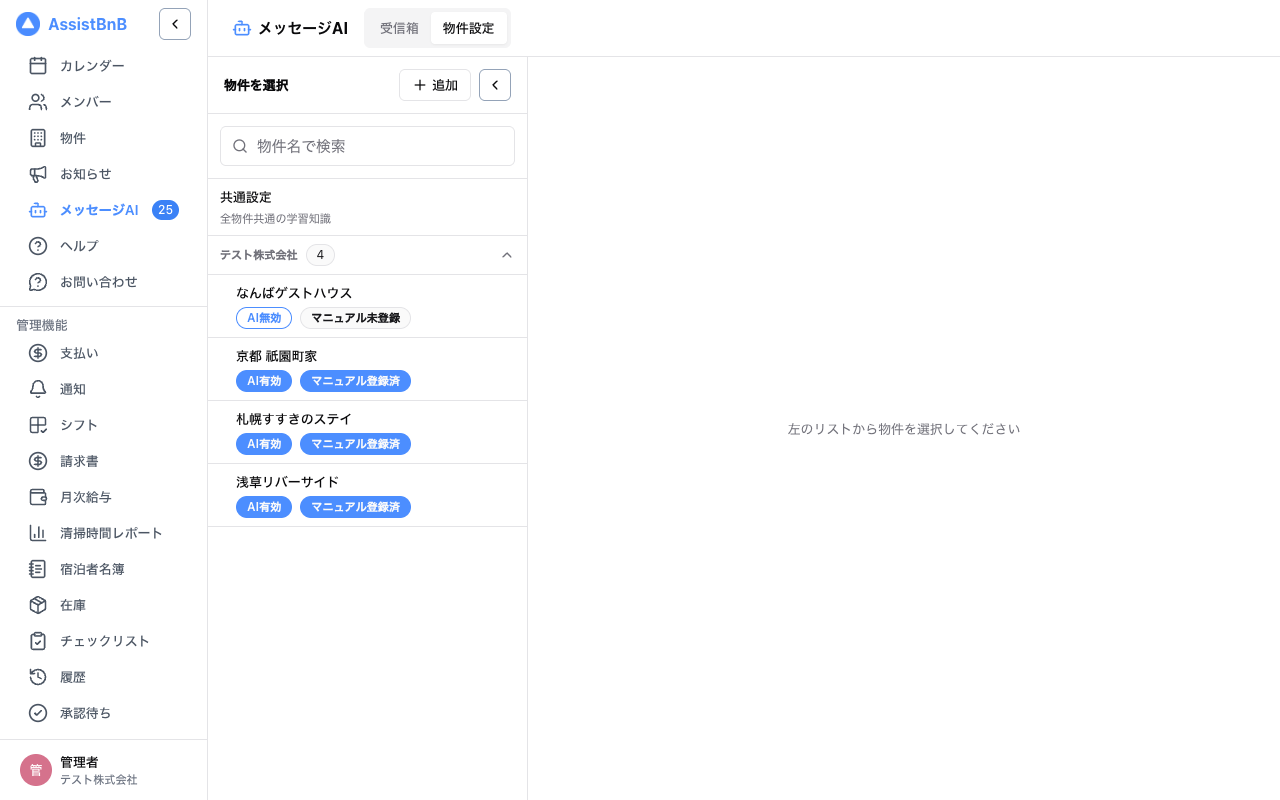
Task: Collapse the テスト株式会社 property group
Action: 507,255
